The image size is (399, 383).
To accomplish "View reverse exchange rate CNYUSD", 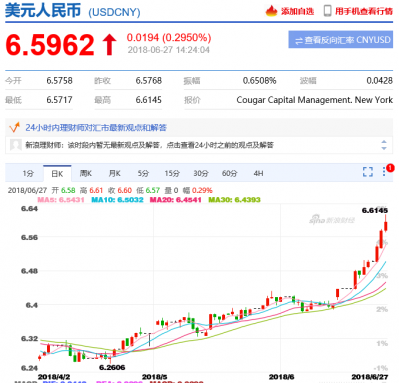I will [340, 40].
